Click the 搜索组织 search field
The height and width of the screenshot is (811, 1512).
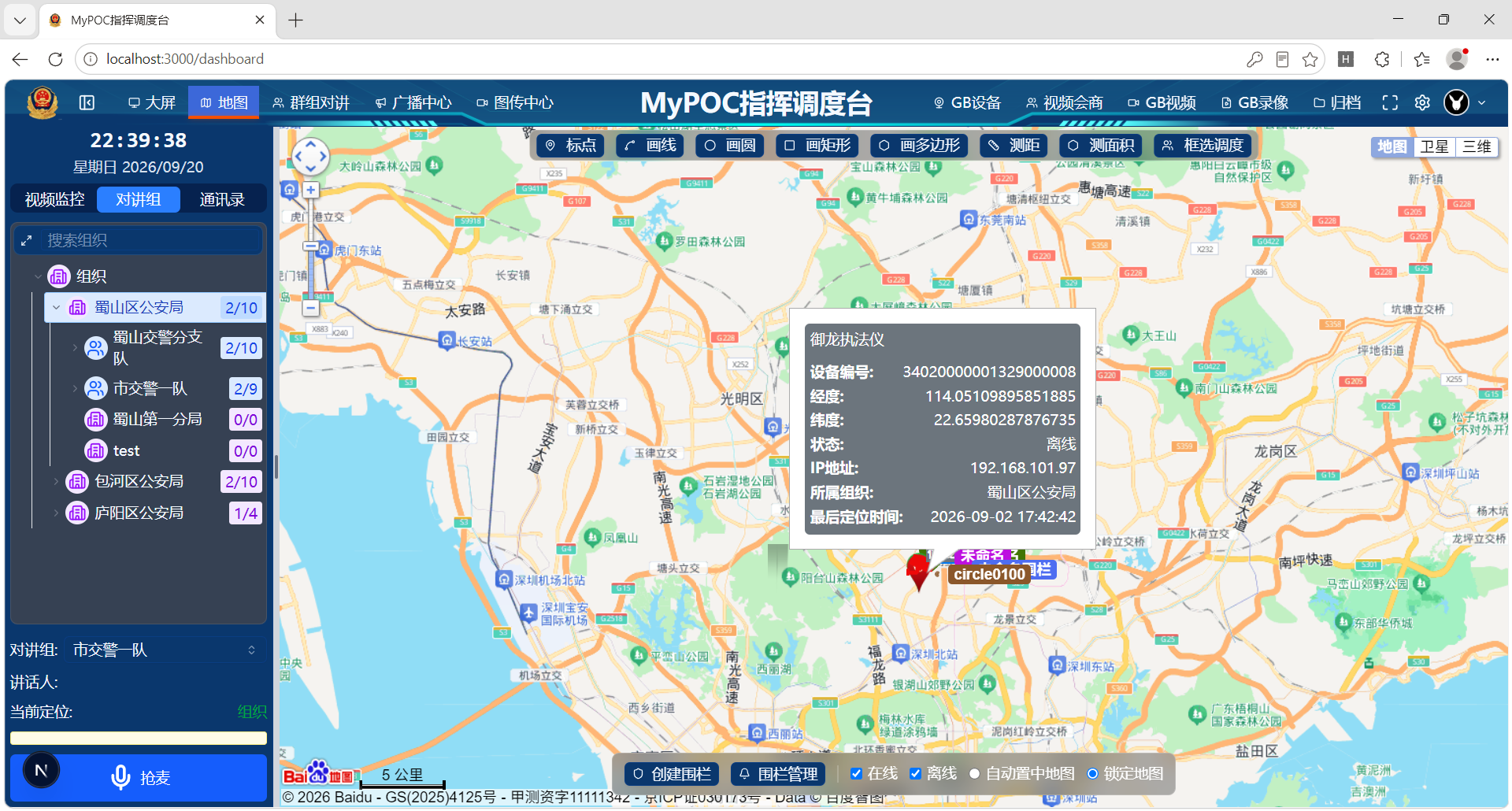tap(152, 241)
